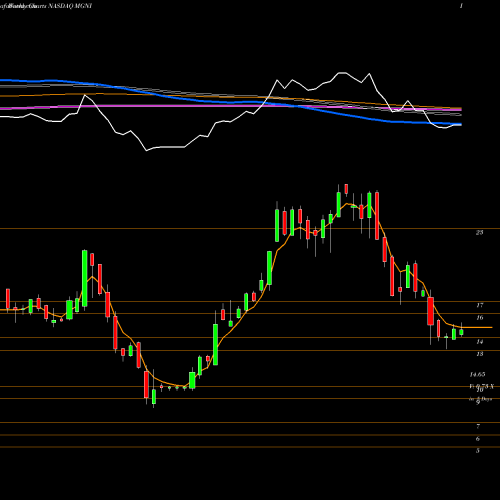Screen dimensions: 500x500
Task: Select the 5 price level label
Action: coord(478,451)
